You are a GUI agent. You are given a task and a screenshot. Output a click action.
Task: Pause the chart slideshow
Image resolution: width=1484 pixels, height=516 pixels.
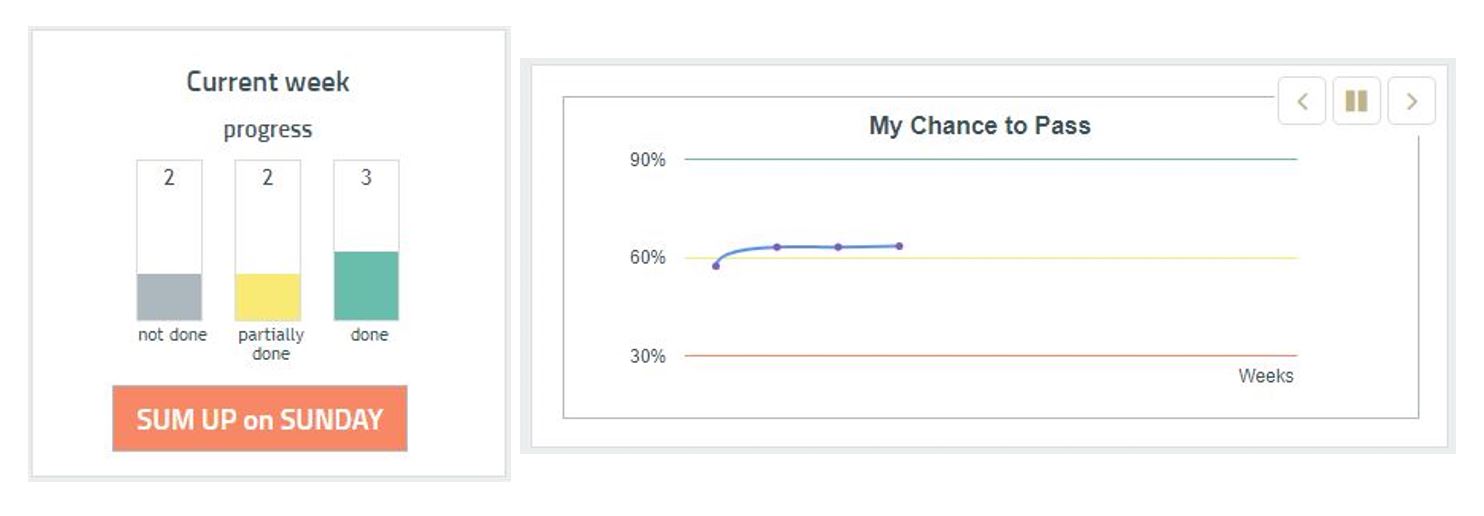(x=1356, y=101)
